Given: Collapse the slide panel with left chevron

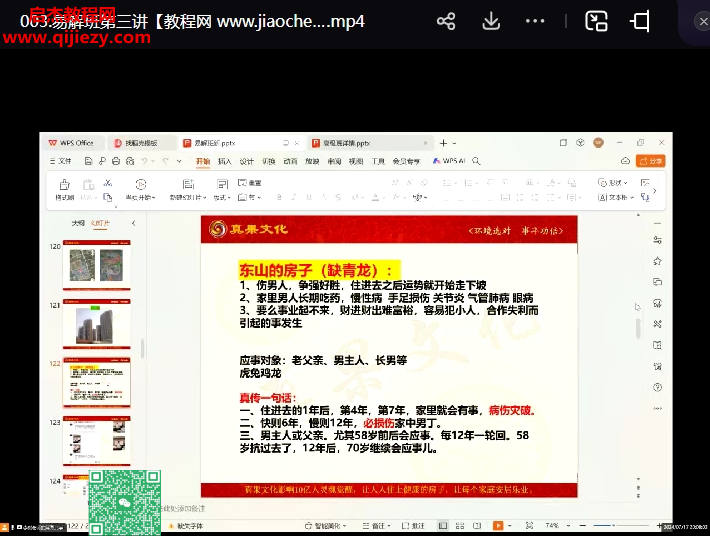Looking at the screenshot, I should pyautogui.click(x=134, y=223).
